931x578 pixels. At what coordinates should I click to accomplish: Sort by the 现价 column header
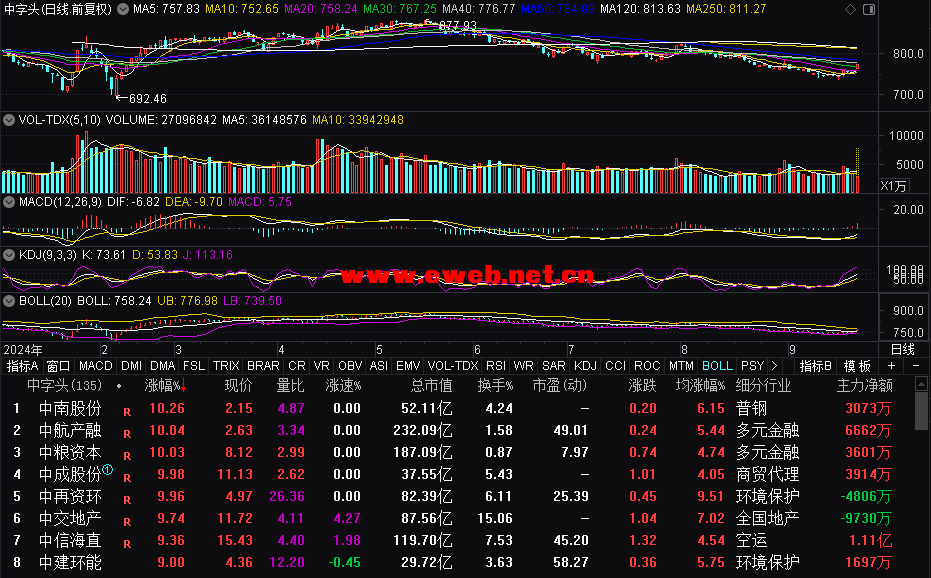click(238, 386)
